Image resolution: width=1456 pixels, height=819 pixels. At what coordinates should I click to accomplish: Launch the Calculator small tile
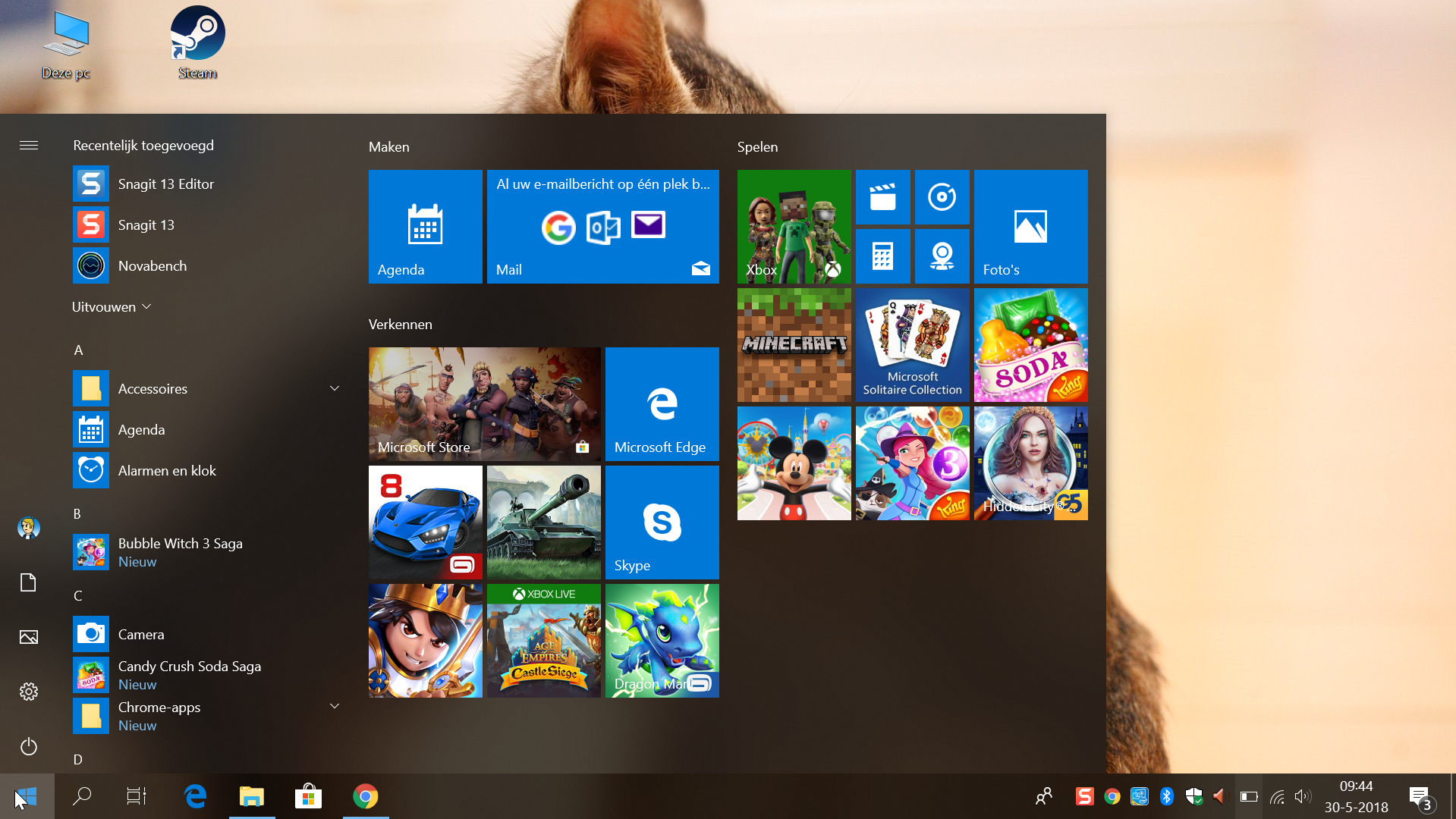882,256
